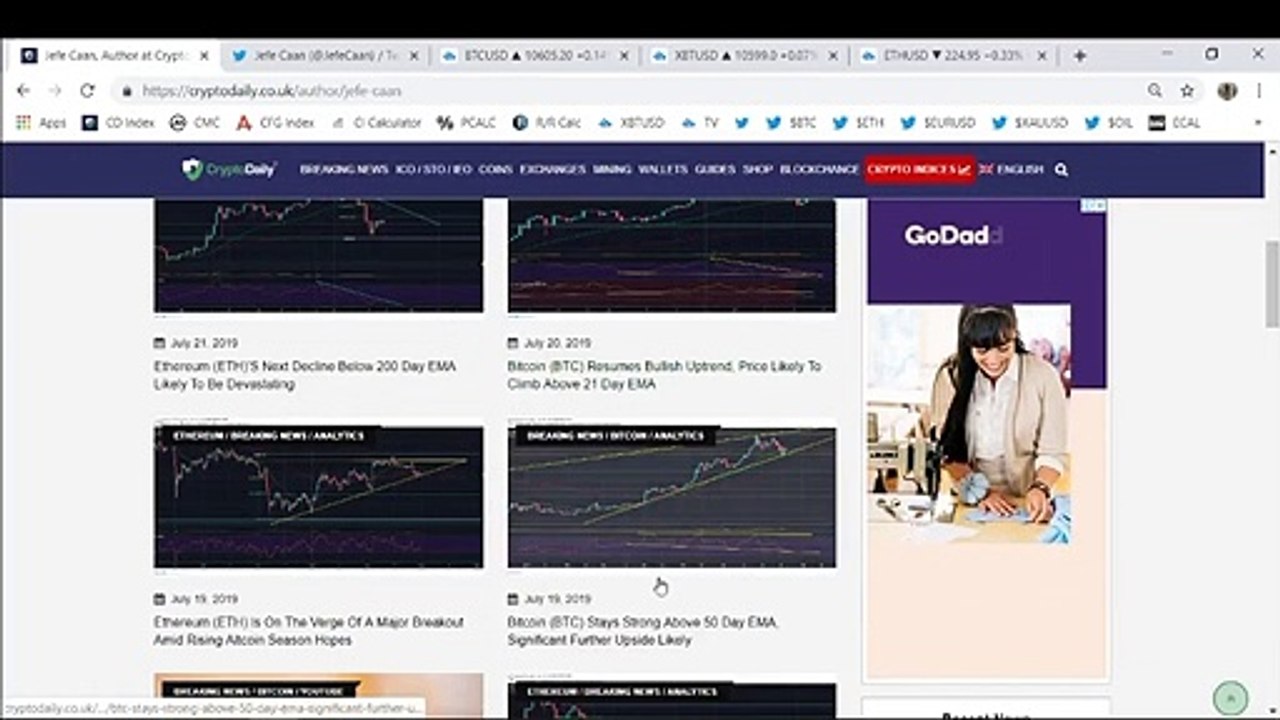This screenshot has width=1280, height=720.
Task: Open Mining menu item
Action: (612, 170)
